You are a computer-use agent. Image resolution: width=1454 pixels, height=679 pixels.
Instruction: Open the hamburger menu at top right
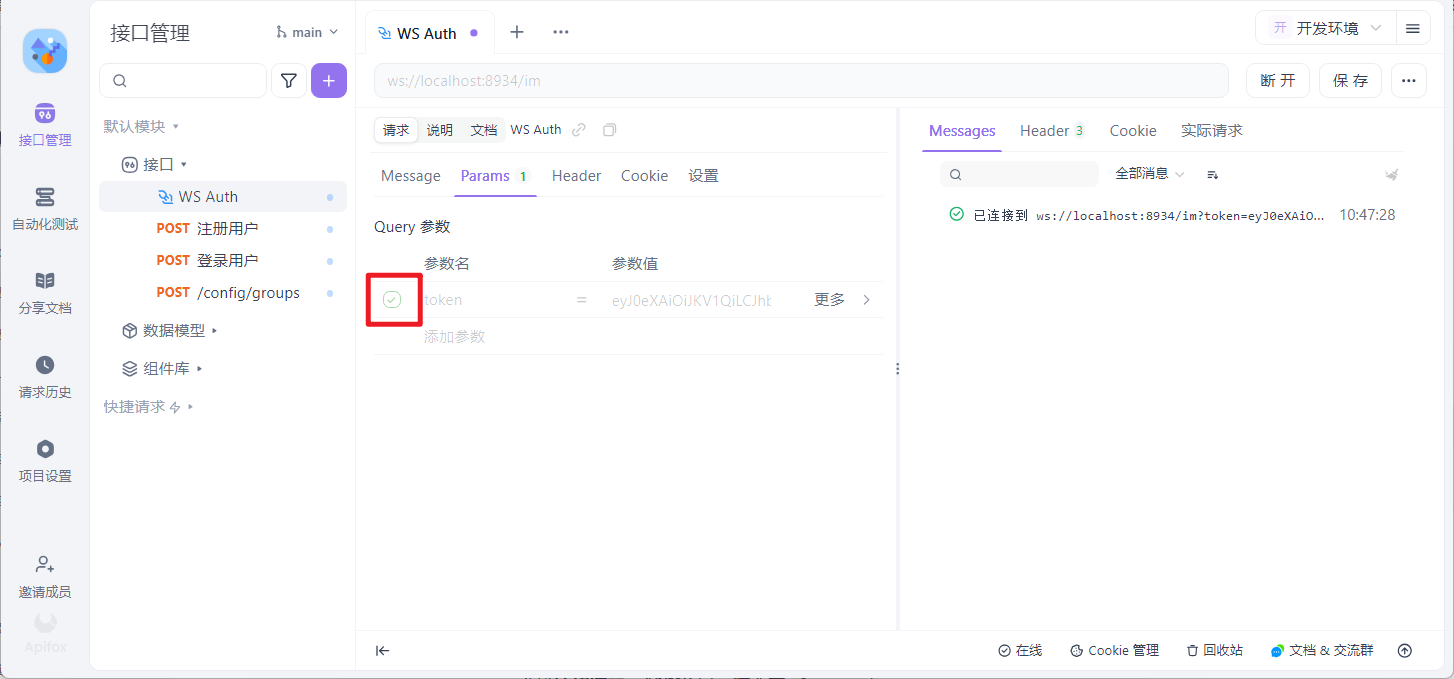(1413, 28)
